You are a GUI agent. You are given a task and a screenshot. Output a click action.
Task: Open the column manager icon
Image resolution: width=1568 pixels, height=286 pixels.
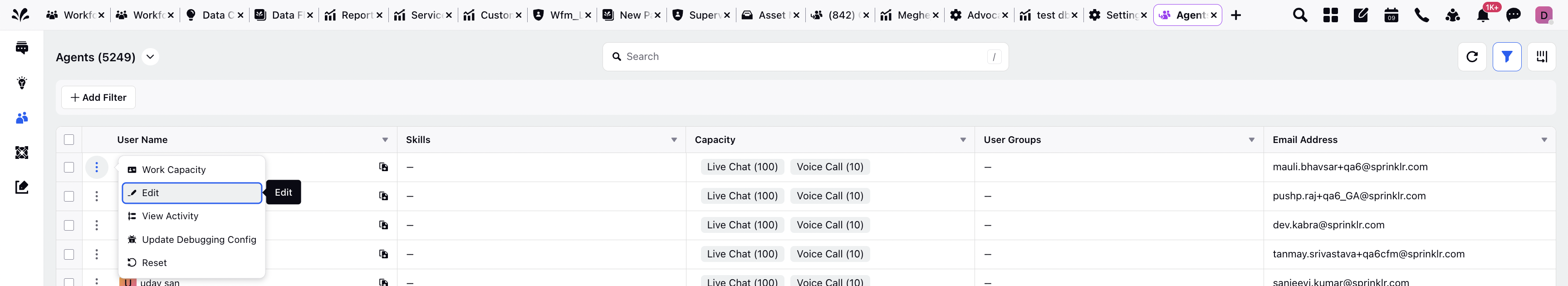1541,57
